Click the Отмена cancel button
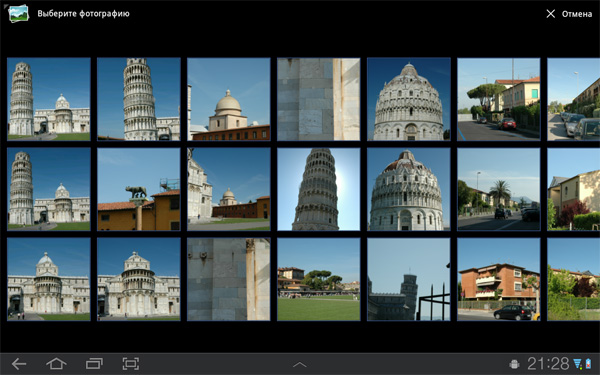The height and width of the screenshot is (375, 600). pyautogui.click(x=577, y=14)
